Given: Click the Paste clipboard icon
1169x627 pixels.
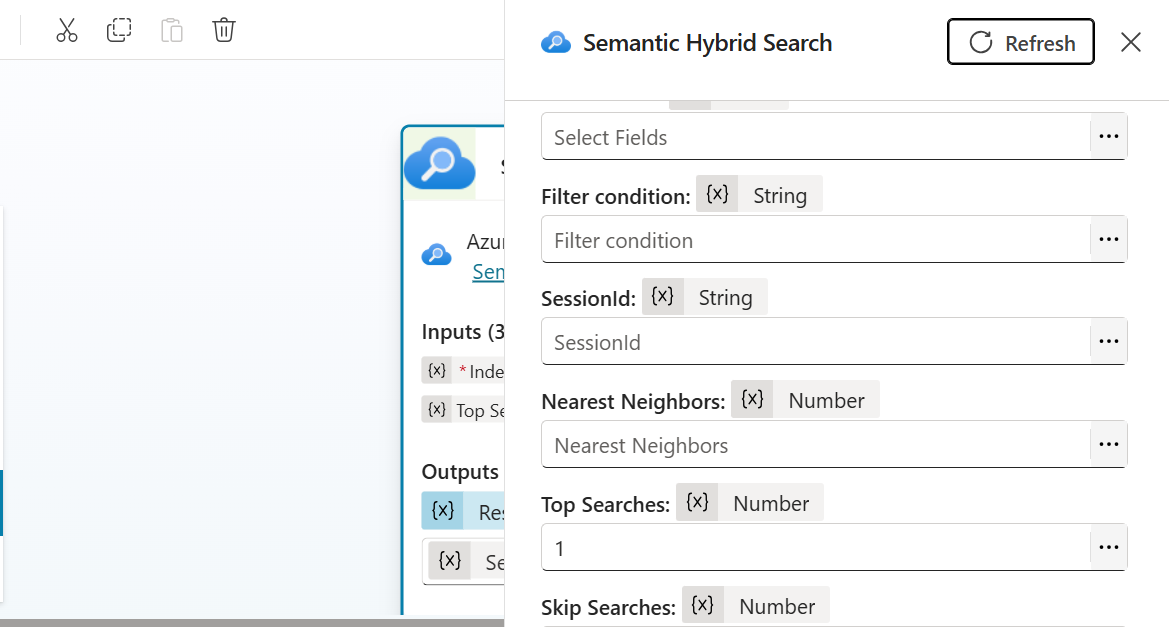Looking at the screenshot, I should 171,31.
